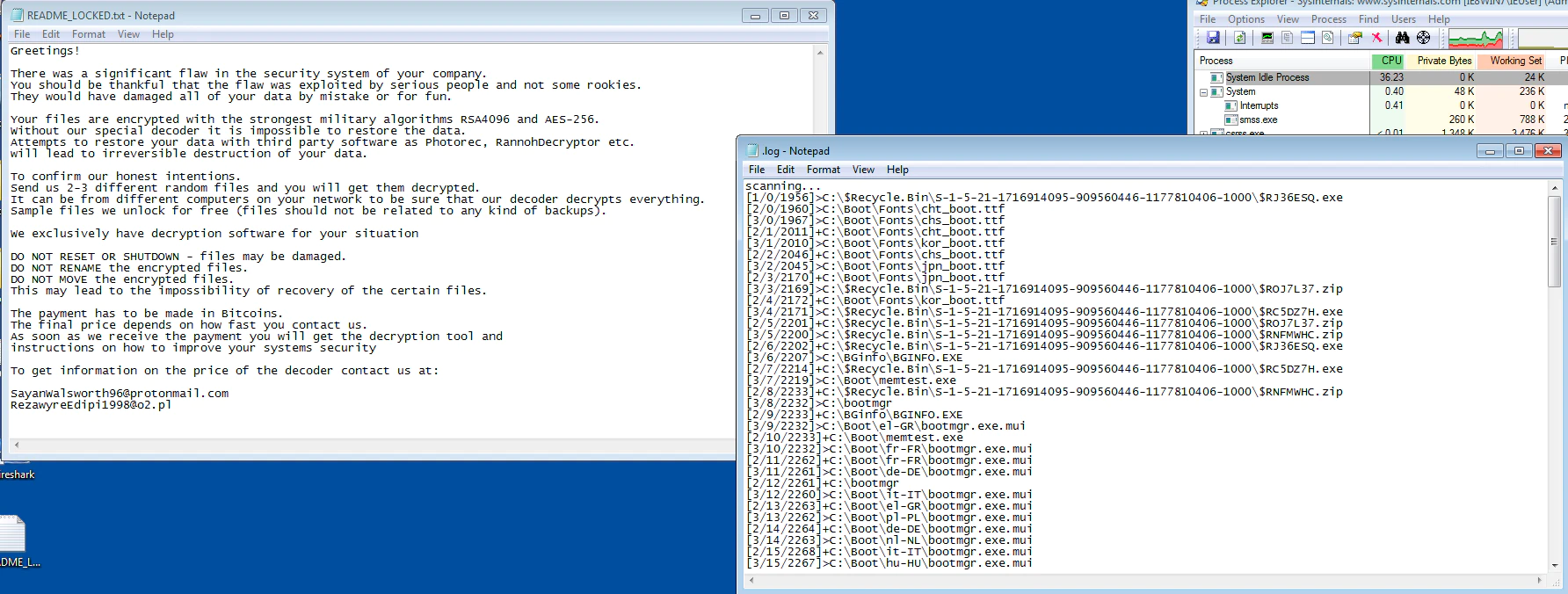Click the .log Notepad title bar icon
The height and width of the screenshot is (594, 1568).
tap(752, 151)
